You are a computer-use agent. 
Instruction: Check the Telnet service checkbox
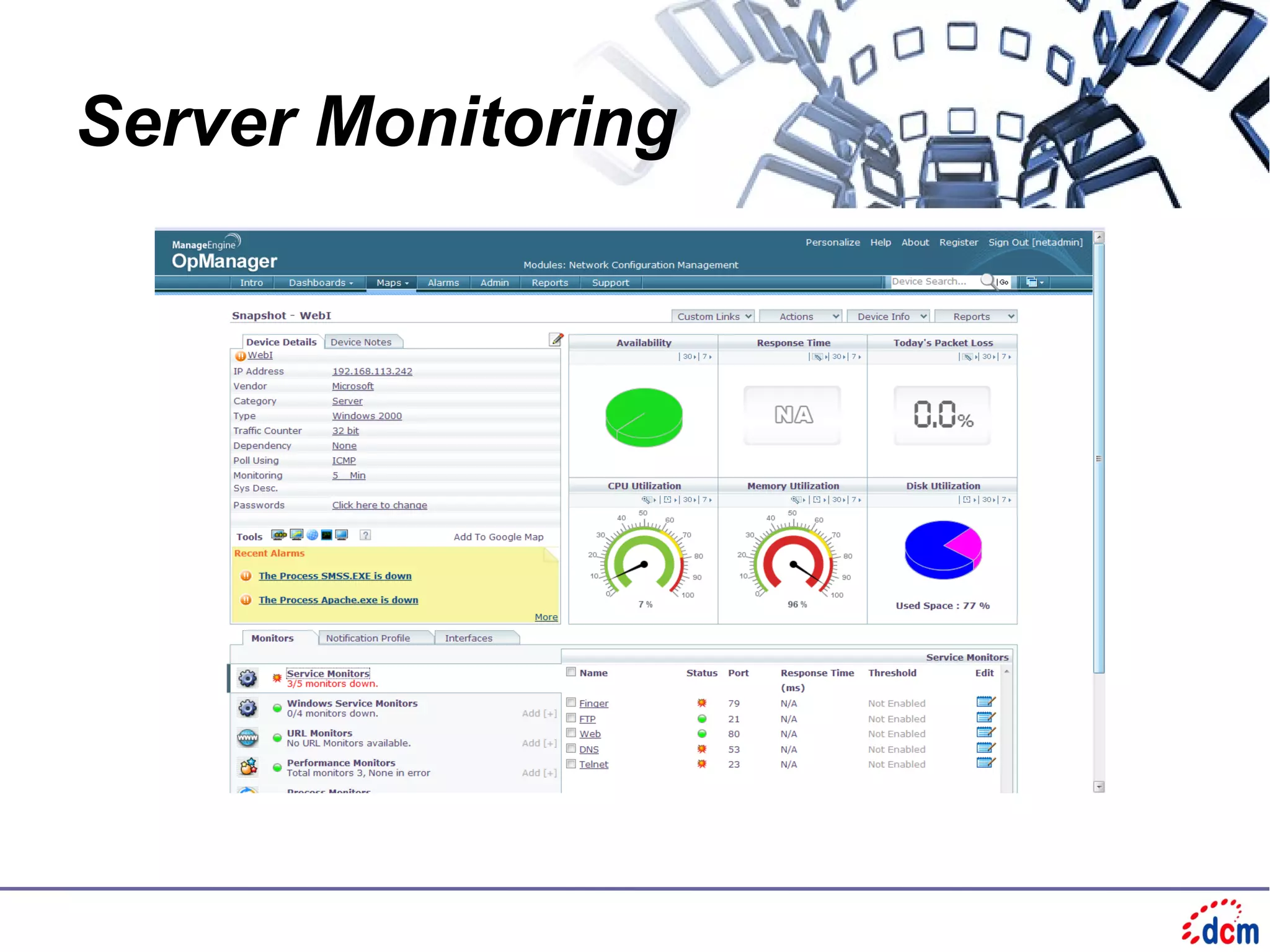571,763
